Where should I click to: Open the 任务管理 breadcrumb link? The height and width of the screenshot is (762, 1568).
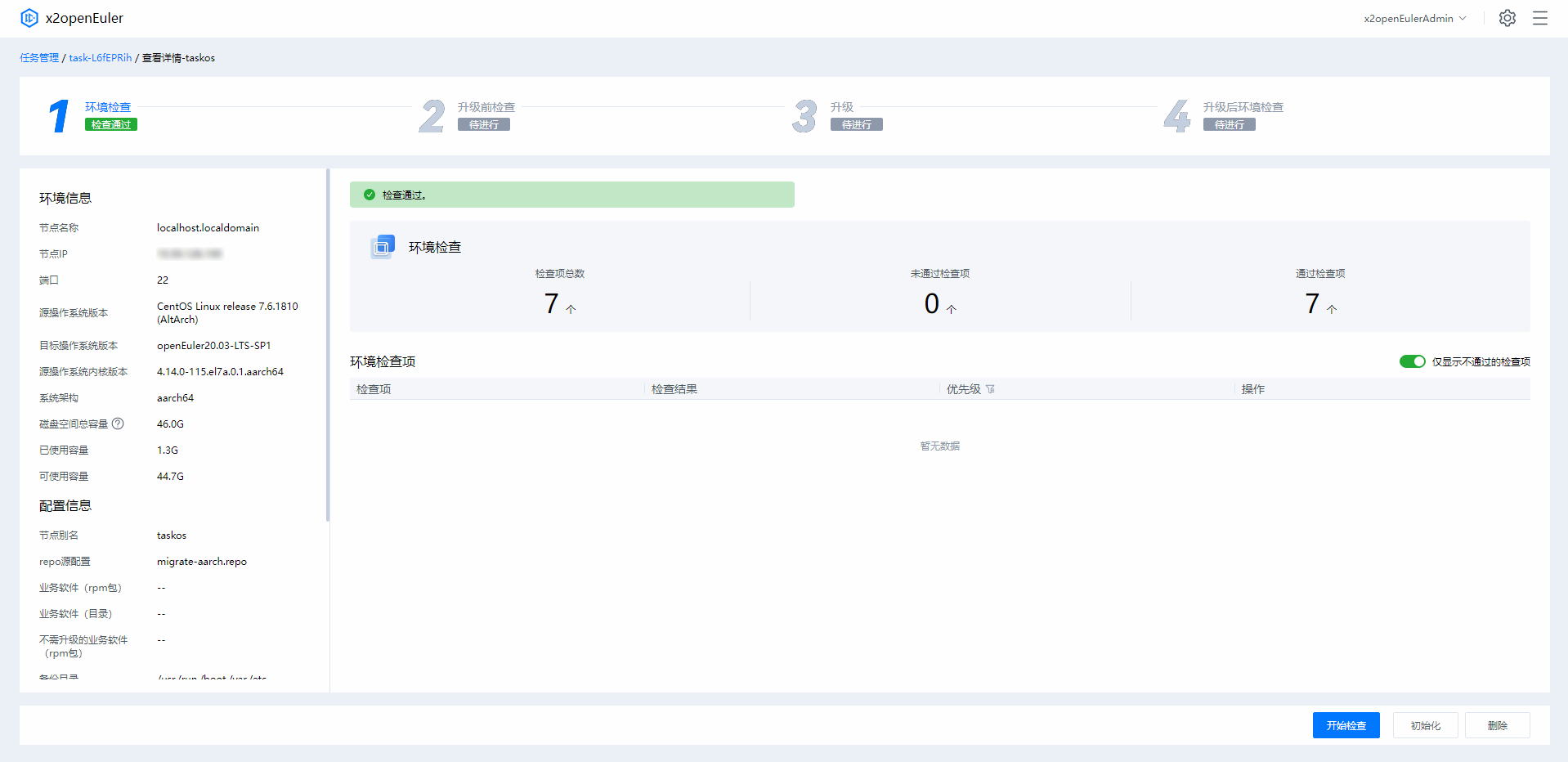tap(39, 58)
